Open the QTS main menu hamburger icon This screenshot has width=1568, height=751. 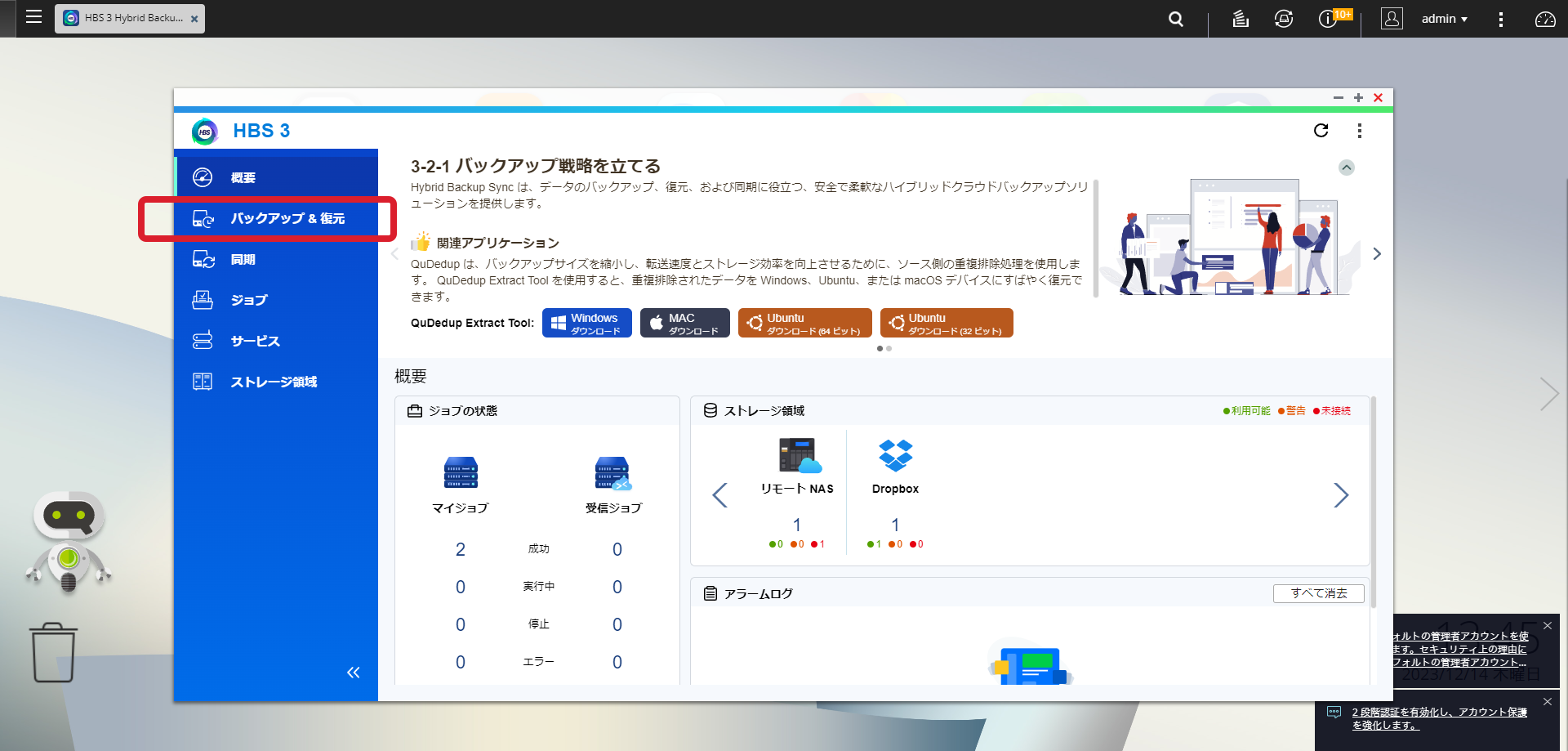point(33,17)
